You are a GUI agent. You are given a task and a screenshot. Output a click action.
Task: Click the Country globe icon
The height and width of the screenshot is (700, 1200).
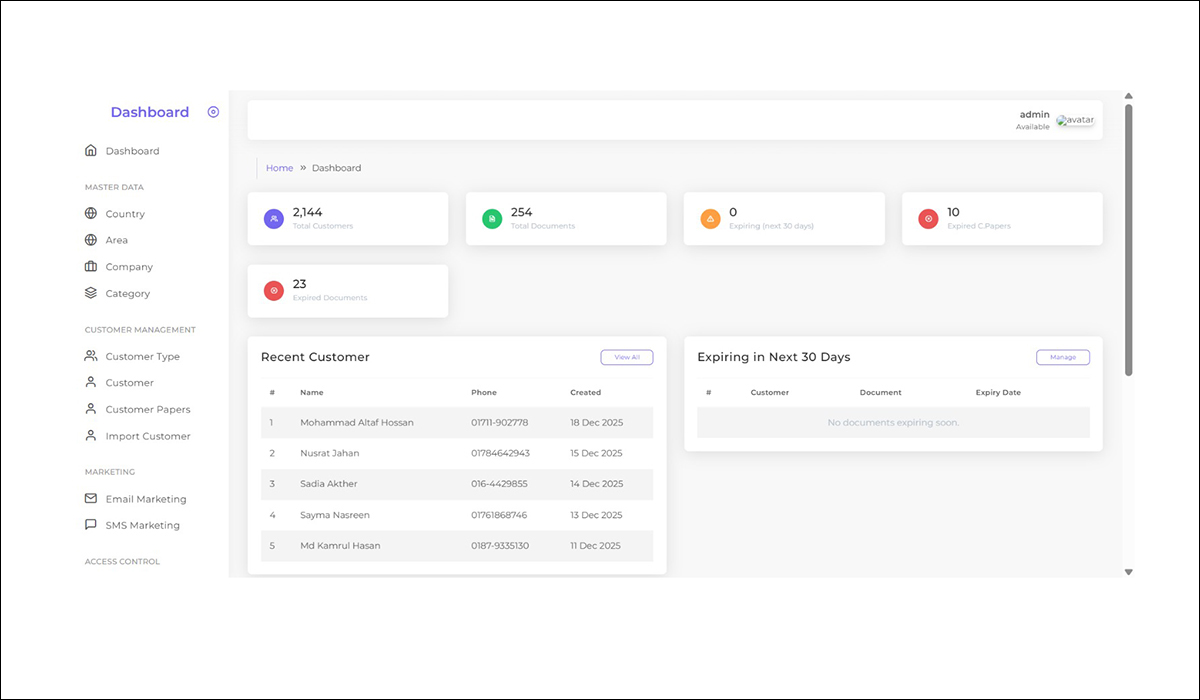pyautogui.click(x=91, y=214)
